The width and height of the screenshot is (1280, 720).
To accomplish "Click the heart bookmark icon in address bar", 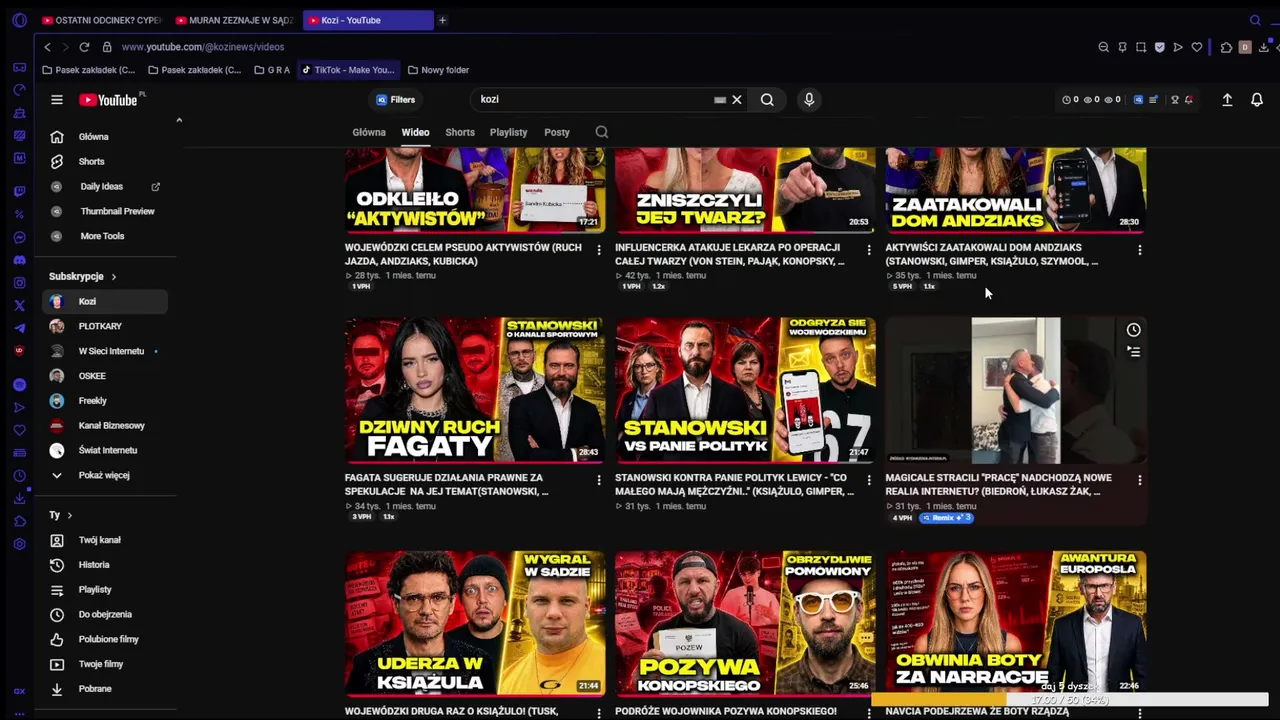I will 1196,47.
